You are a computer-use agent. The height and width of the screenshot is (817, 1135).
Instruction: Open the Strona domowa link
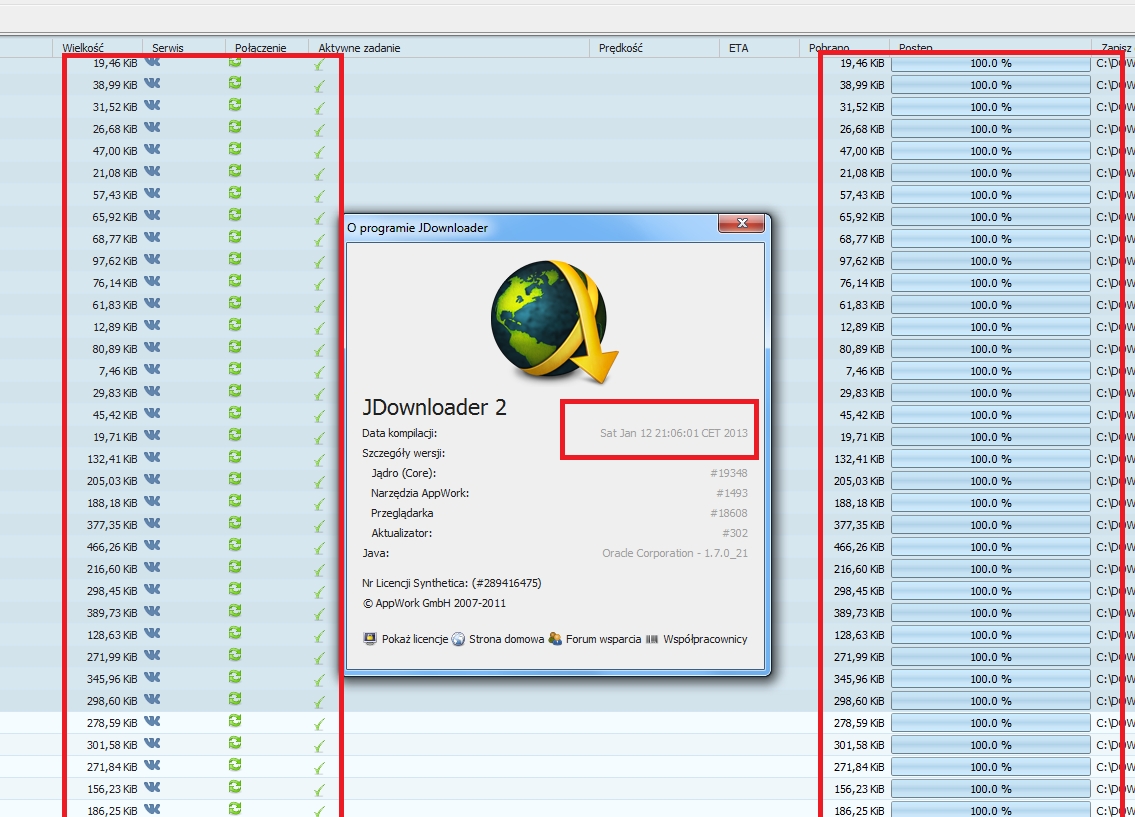(498, 639)
